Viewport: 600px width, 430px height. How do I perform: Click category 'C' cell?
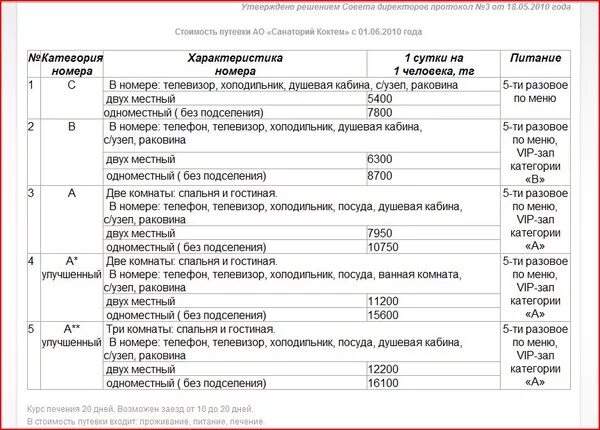pyautogui.click(x=72, y=98)
